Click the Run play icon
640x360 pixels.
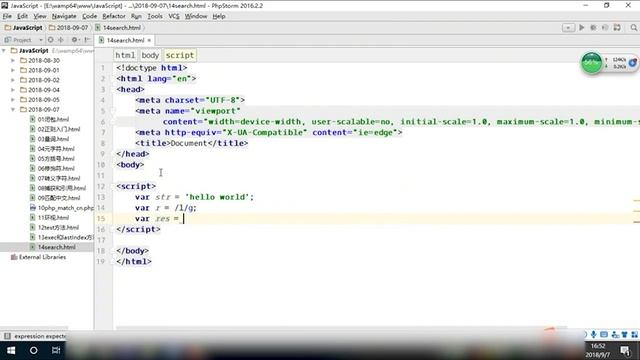click(x=582, y=28)
